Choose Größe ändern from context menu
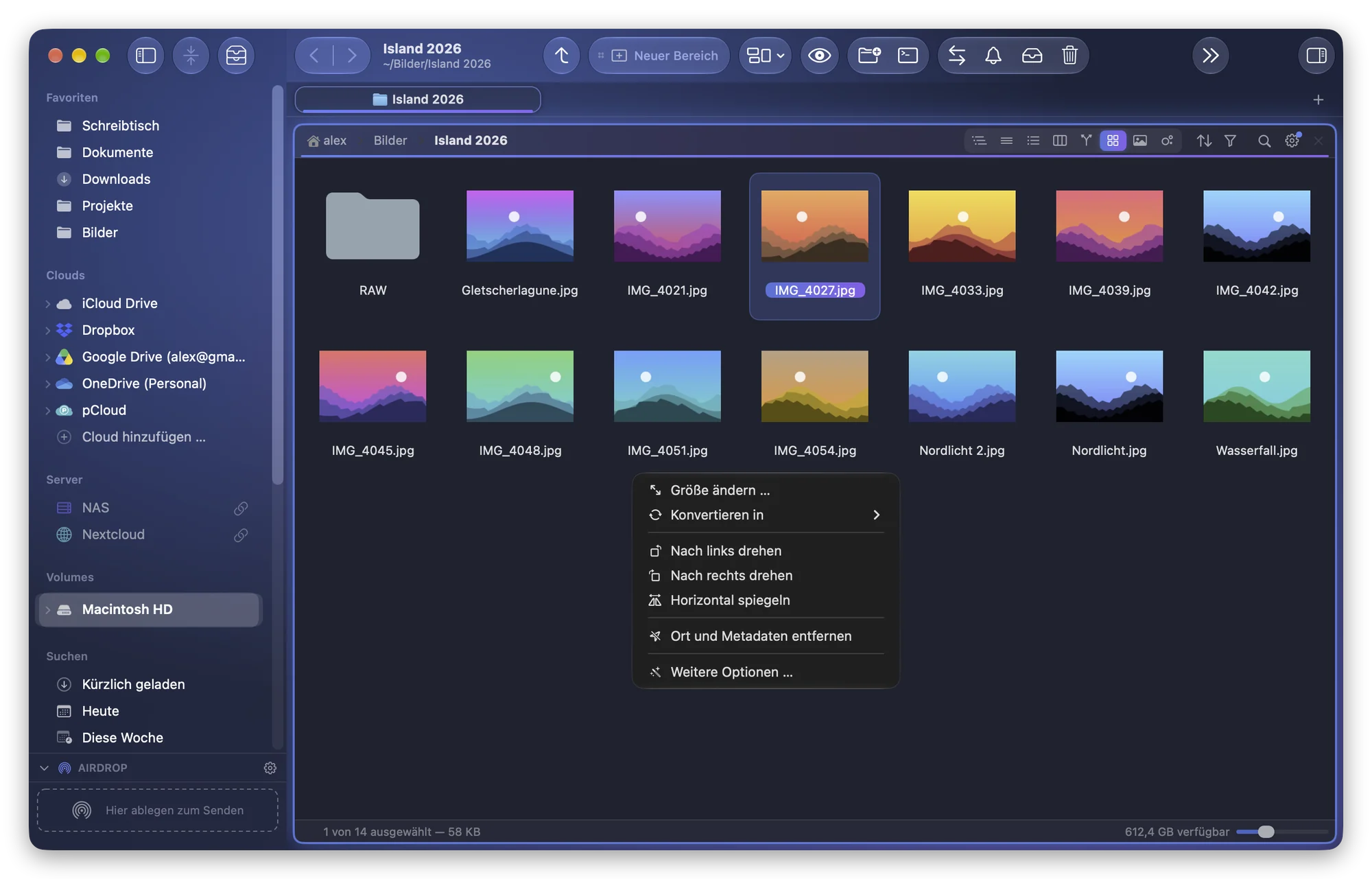 coord(766,491)
